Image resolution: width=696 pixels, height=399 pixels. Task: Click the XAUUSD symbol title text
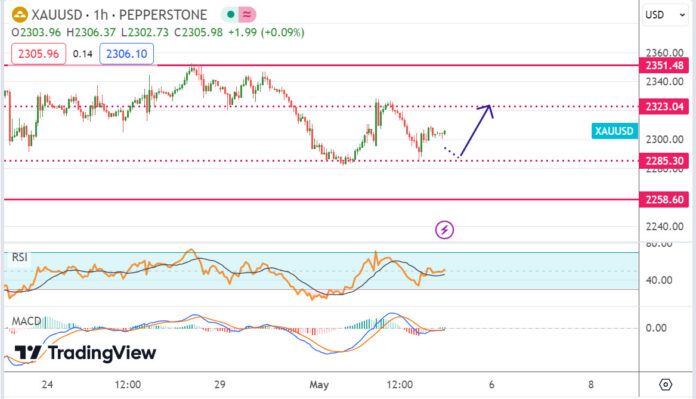pos(56,15)
